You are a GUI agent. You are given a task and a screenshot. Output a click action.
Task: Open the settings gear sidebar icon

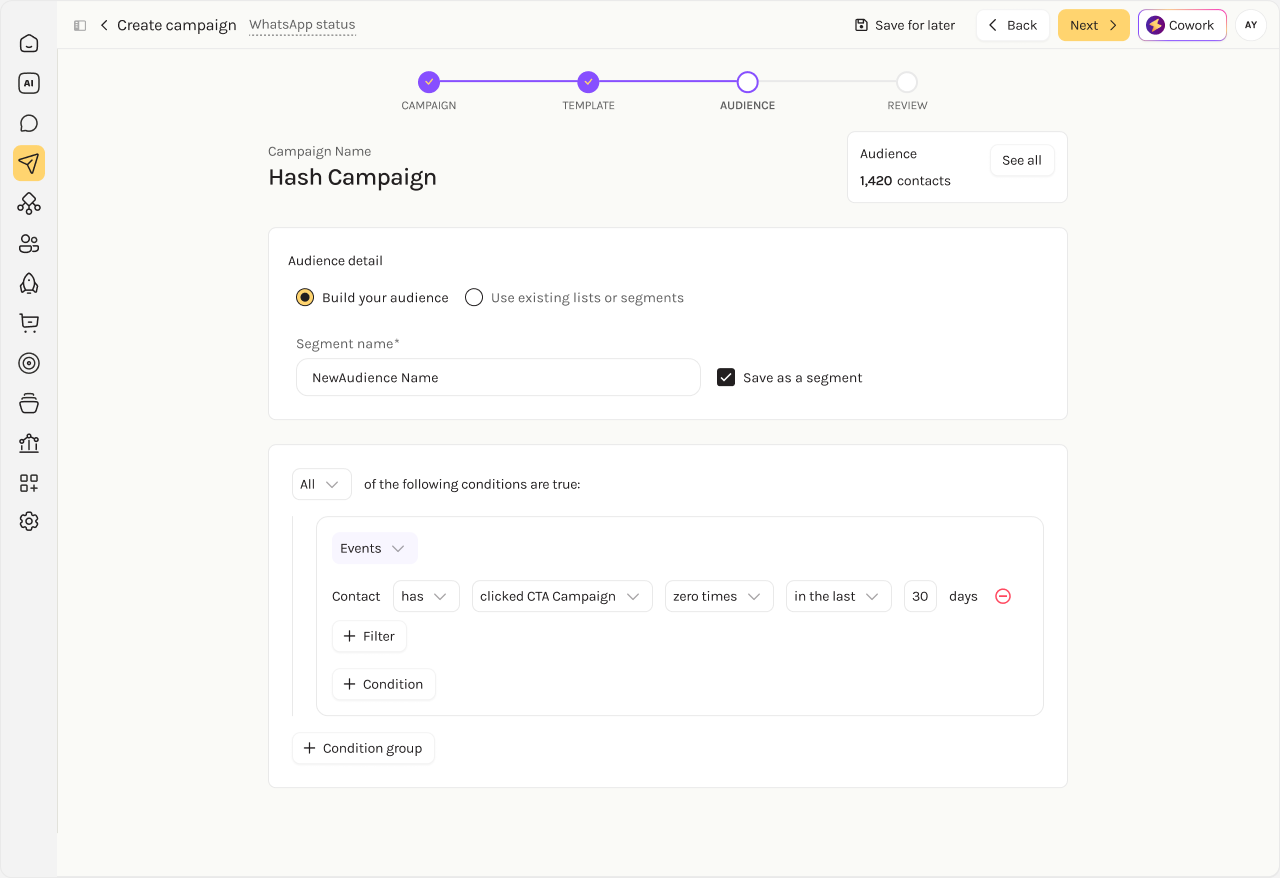pyautogui.click(x=29, y=521)
